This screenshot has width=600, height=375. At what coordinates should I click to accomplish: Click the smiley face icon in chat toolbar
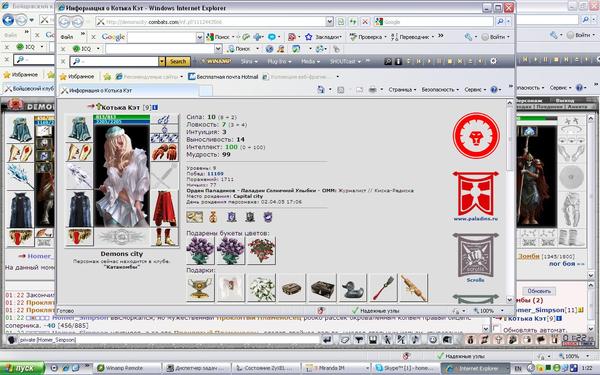click(433, 339)
